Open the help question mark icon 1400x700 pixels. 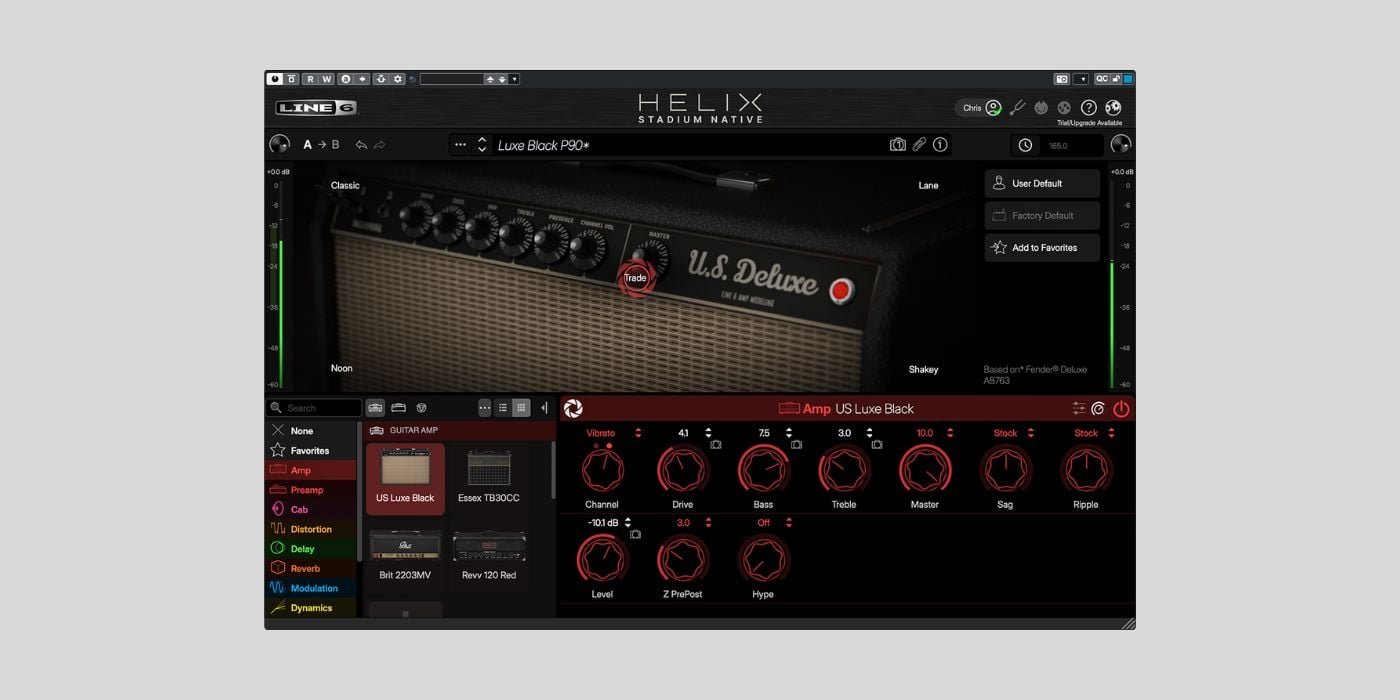pos(1089,108)
